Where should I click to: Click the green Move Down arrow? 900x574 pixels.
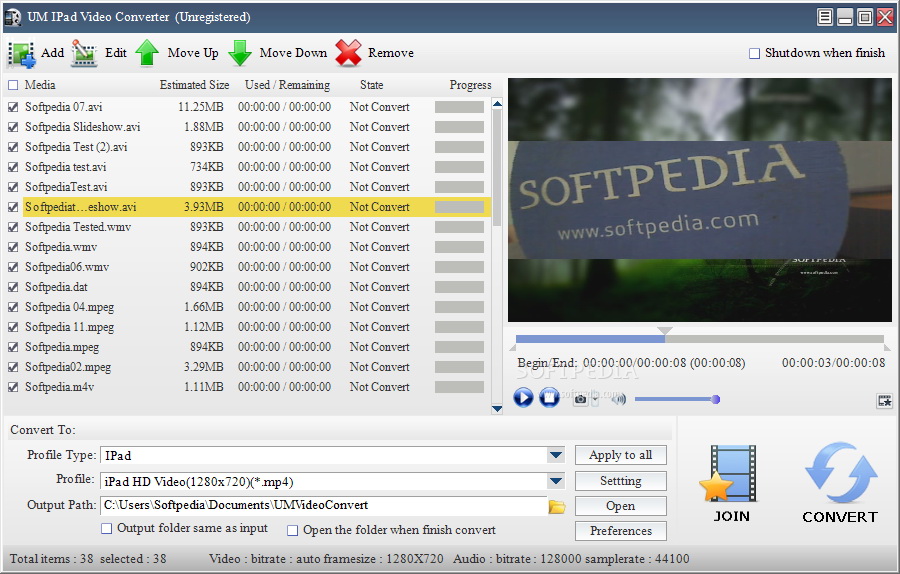pyautogui.click(x=240, y=53)
